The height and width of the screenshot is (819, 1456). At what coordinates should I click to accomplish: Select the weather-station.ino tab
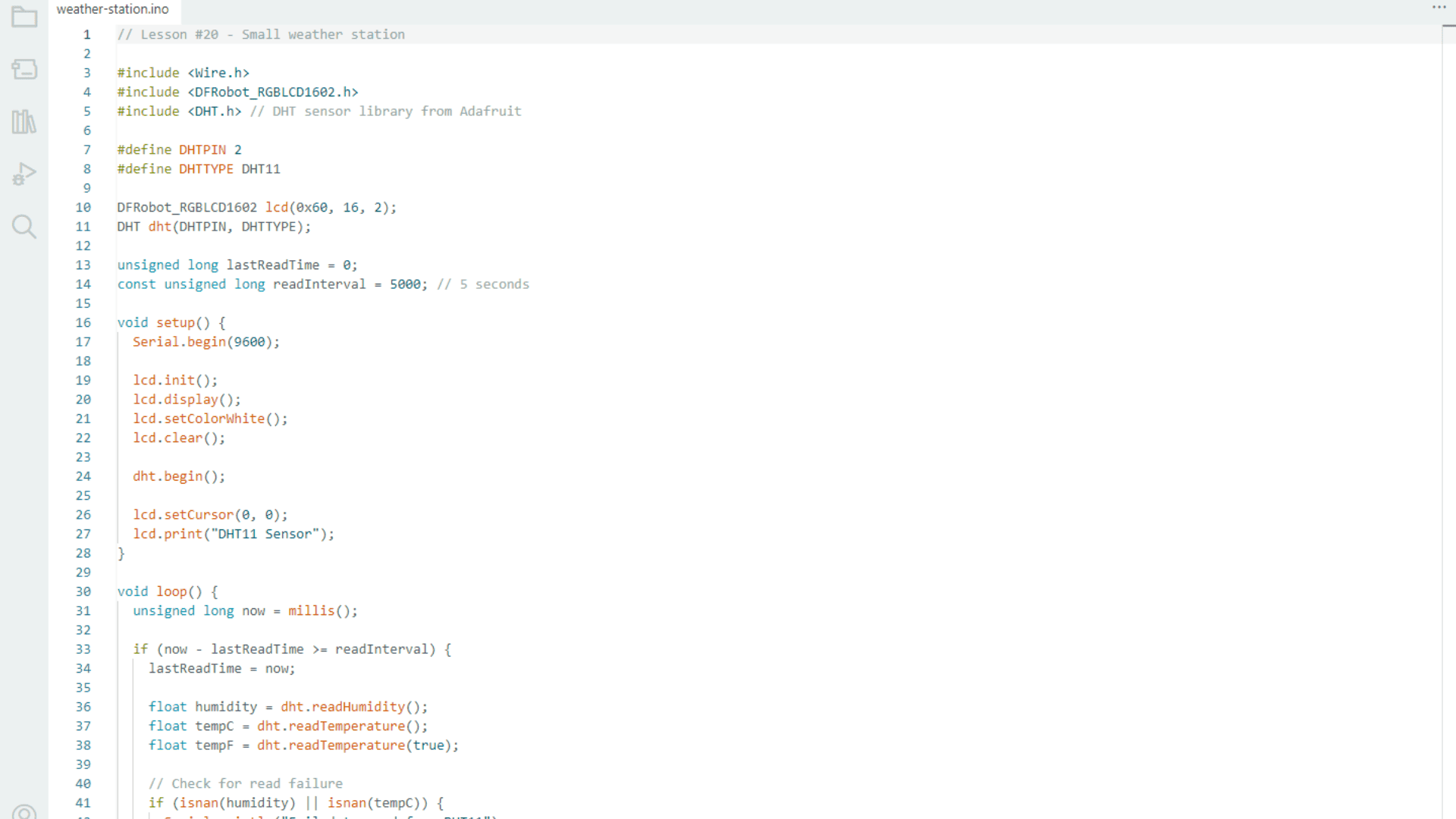click(113, 9)
